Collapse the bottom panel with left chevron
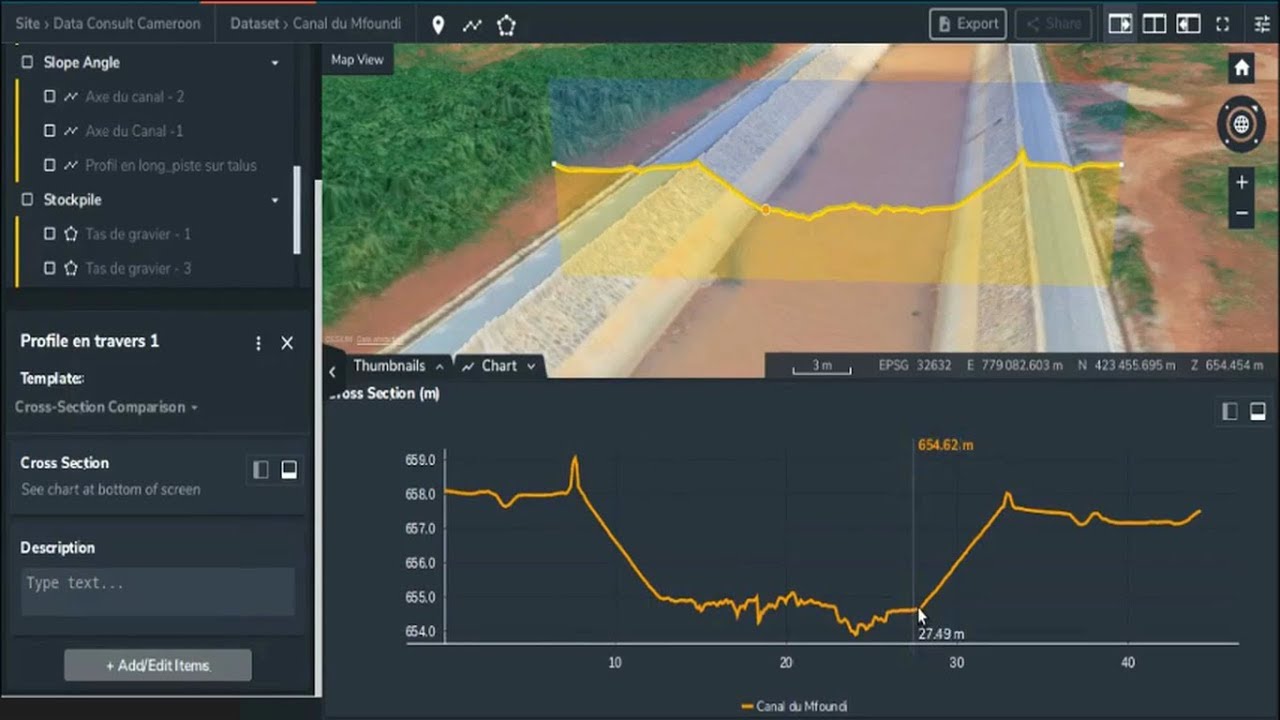 332,371
